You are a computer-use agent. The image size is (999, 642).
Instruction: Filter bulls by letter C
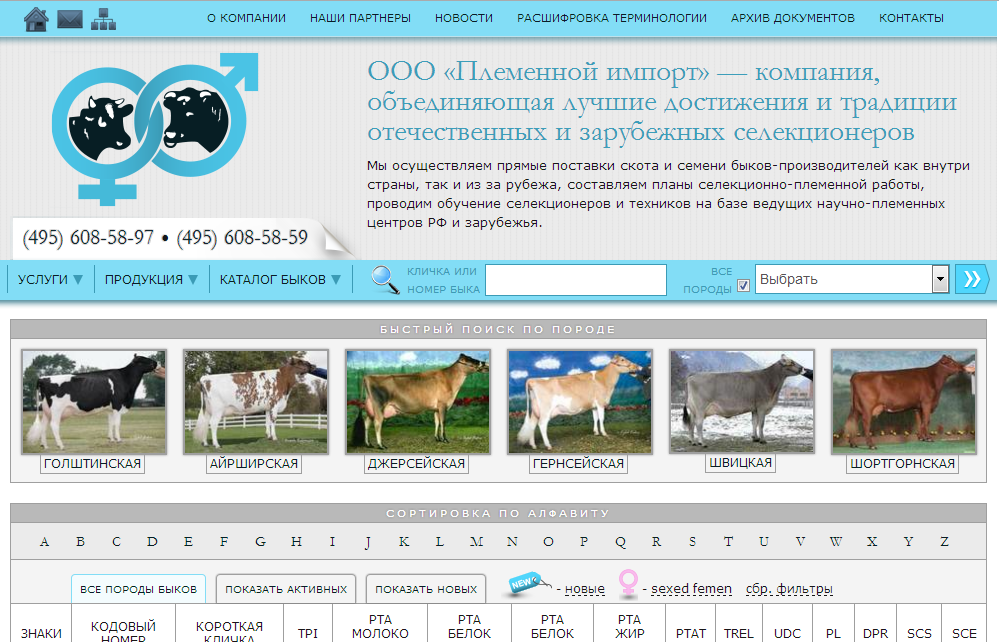coord(116,541)
